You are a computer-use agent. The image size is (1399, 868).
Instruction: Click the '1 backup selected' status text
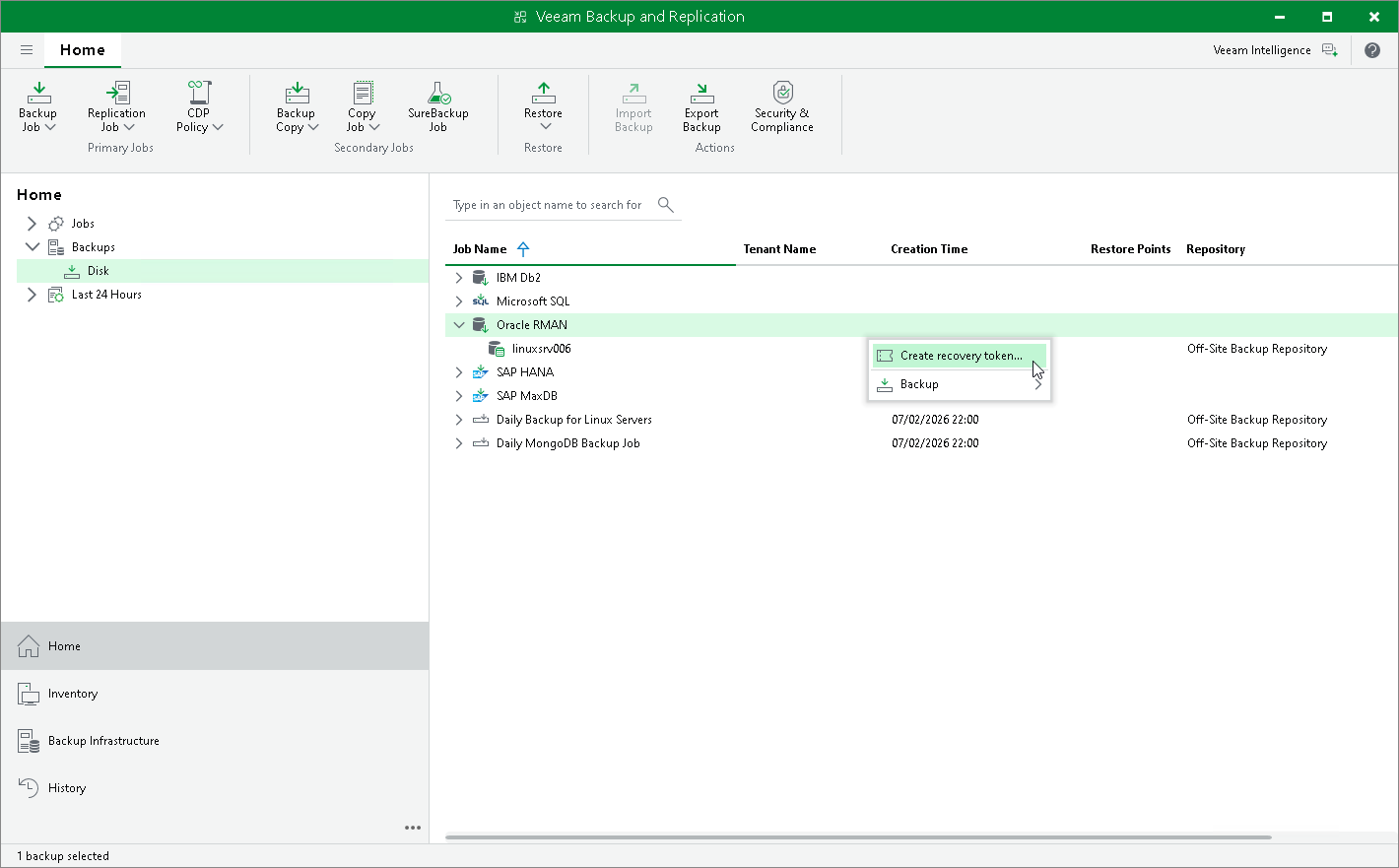[x=63, y=856]
